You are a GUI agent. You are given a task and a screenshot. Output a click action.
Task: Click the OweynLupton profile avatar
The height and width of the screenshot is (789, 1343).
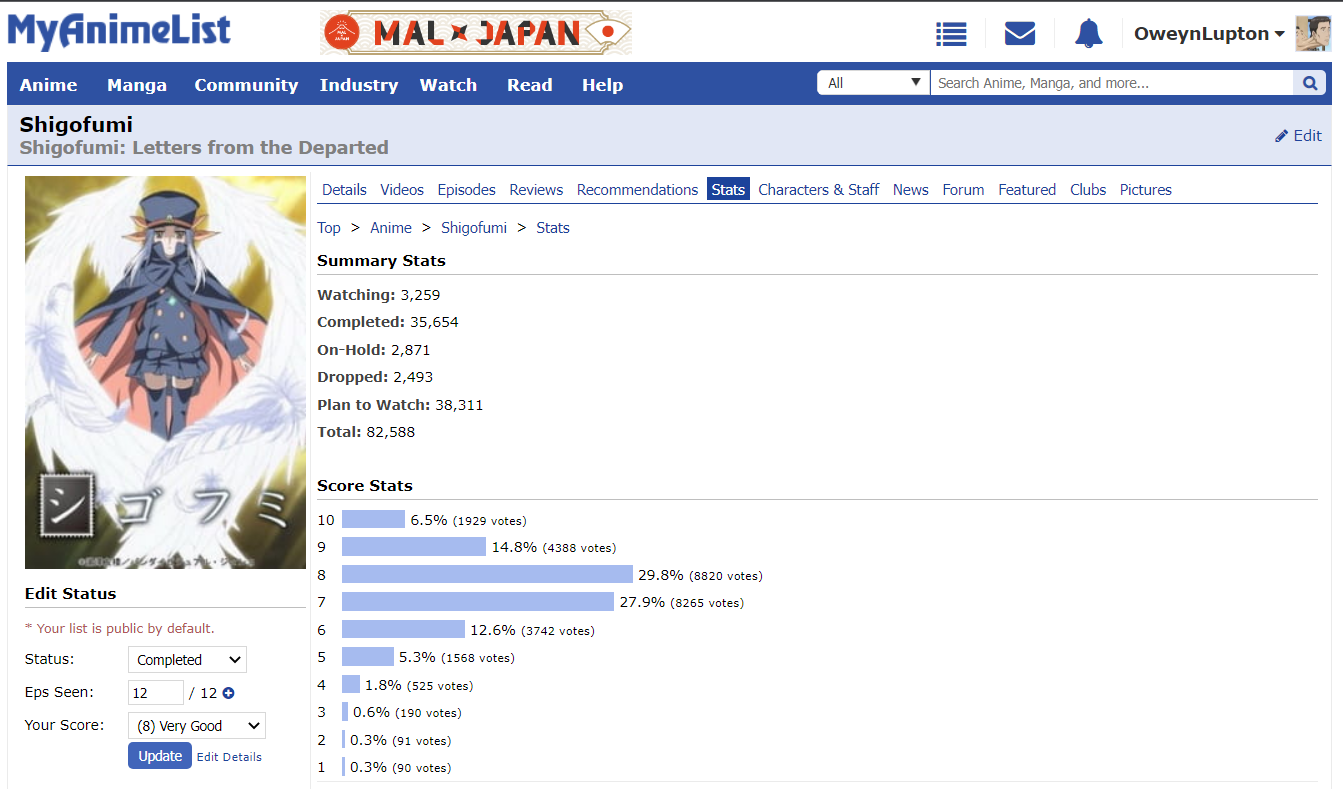[x=1311, y=34]
